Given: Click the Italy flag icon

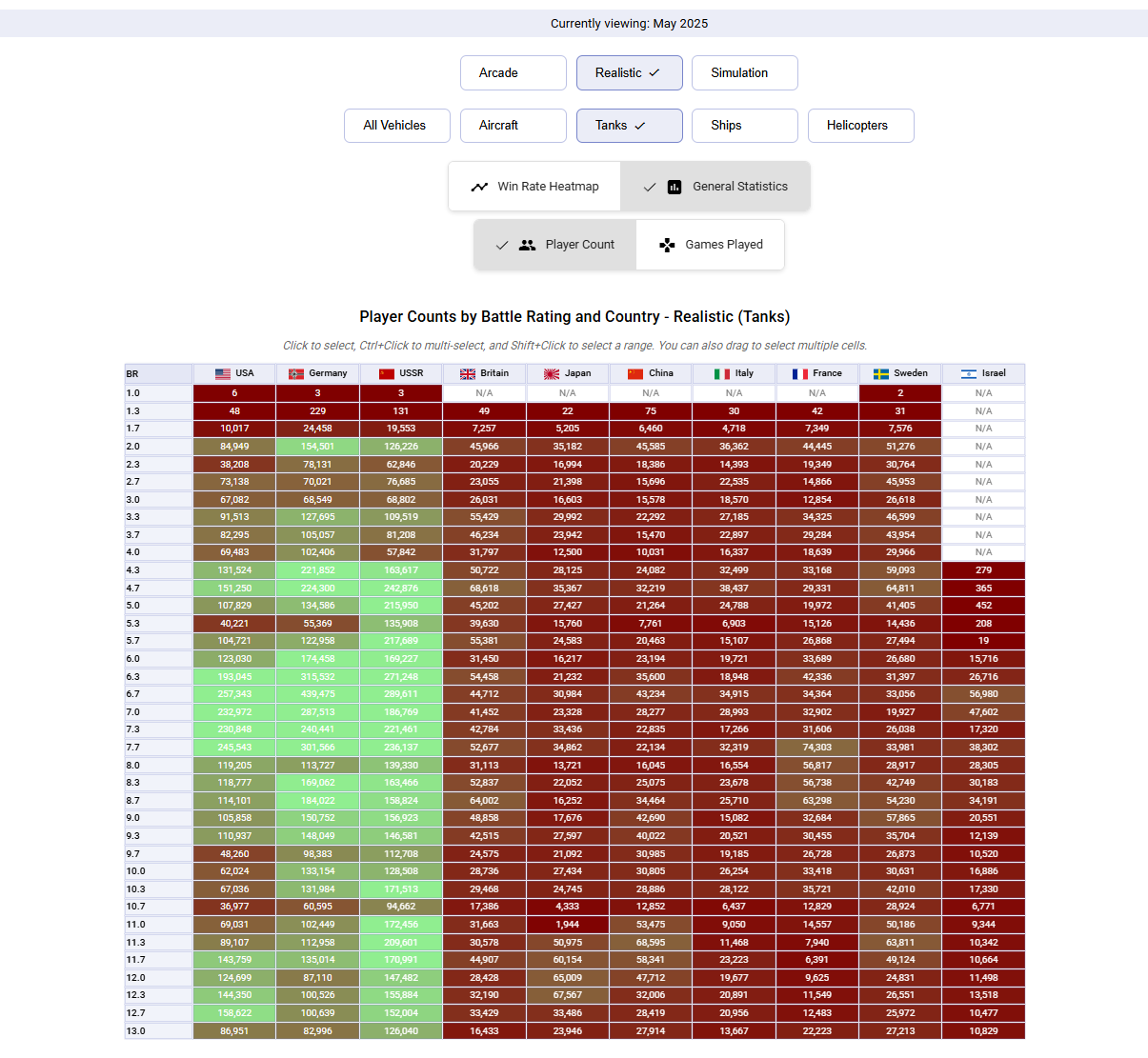Looking at the screenshot, I should coord(722,374).
